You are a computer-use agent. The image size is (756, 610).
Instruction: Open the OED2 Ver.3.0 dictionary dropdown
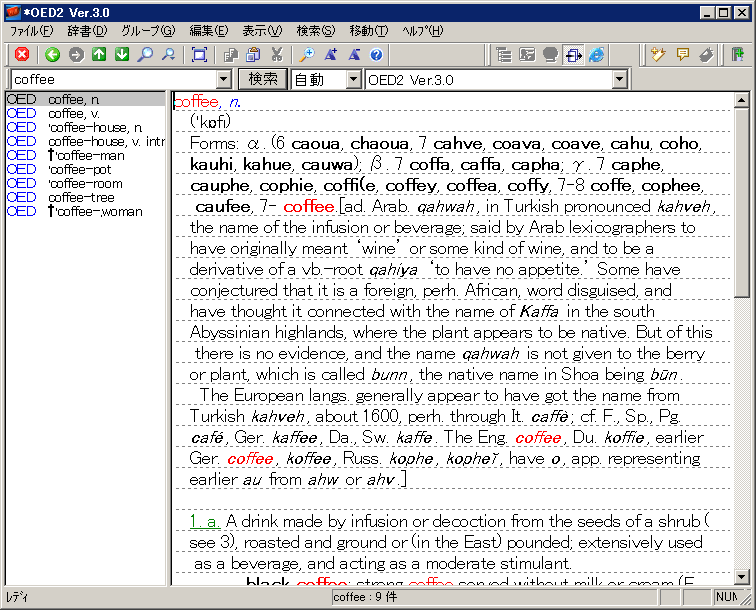point(620,79)
